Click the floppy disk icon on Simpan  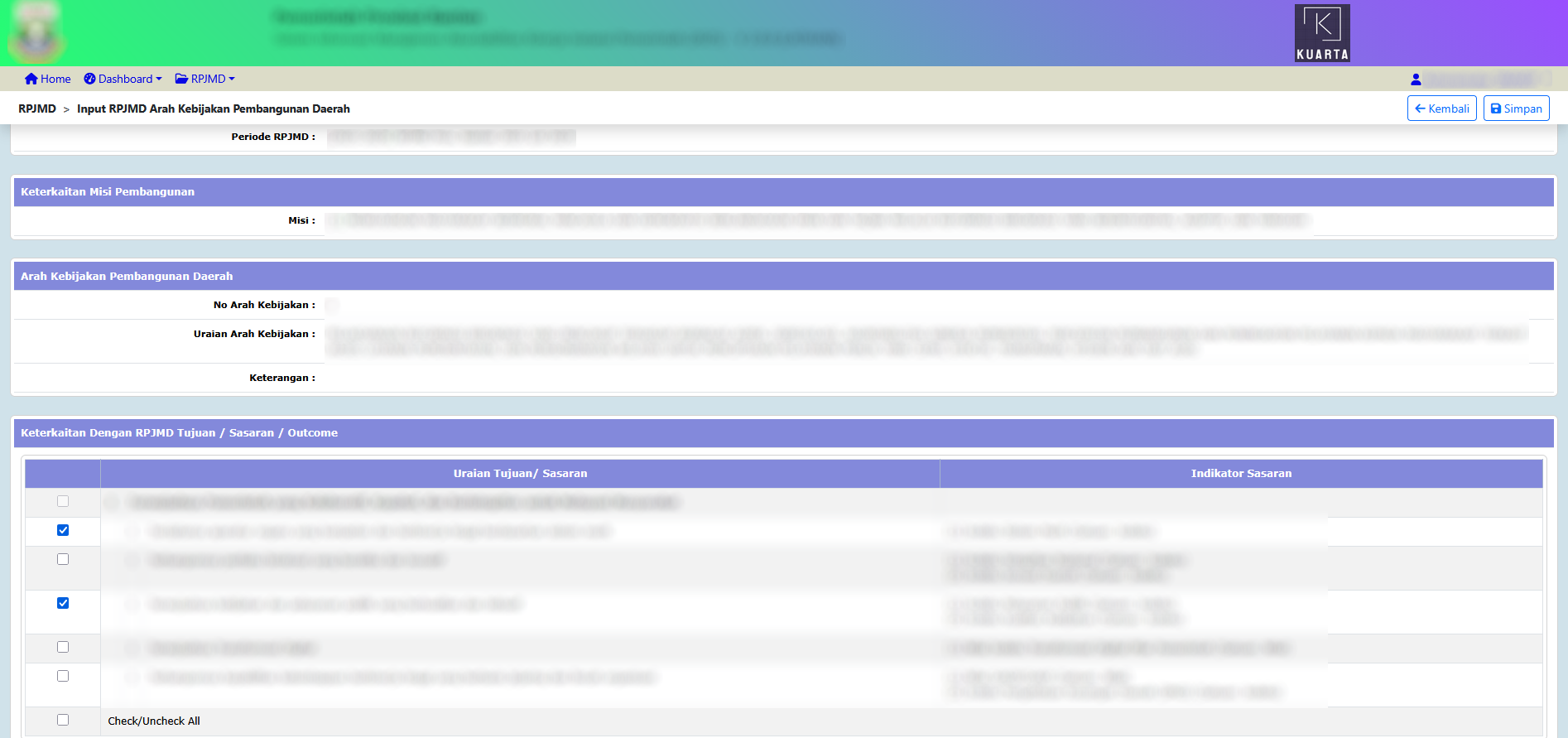tap(1496, 109)
